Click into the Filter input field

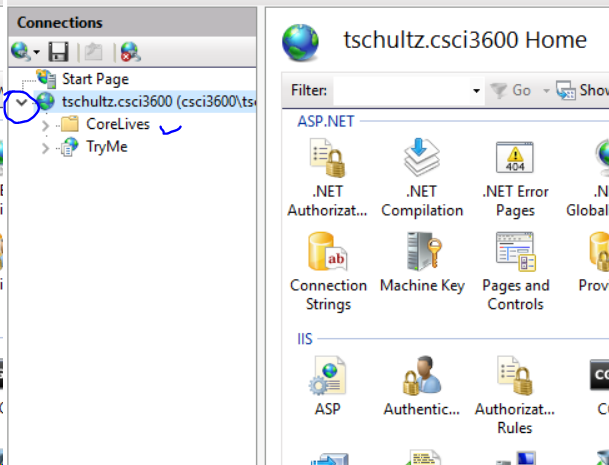[x=402, y=91]
